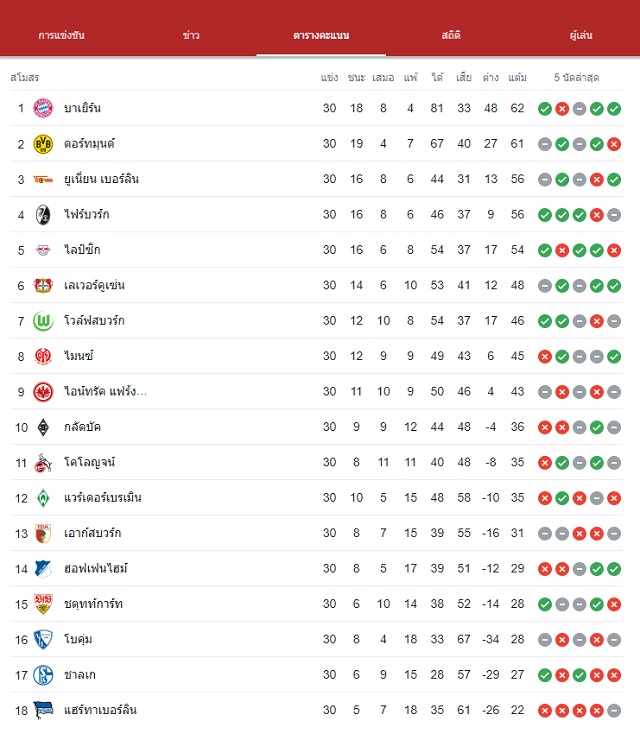The width and height of the screenshot is (640, 740).
Task: Open the ผู้เล่น tab
Action: click(x=581, y=35)
